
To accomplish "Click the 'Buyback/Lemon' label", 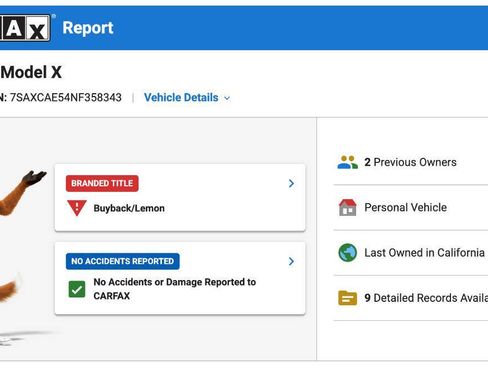I will point(129,208).
